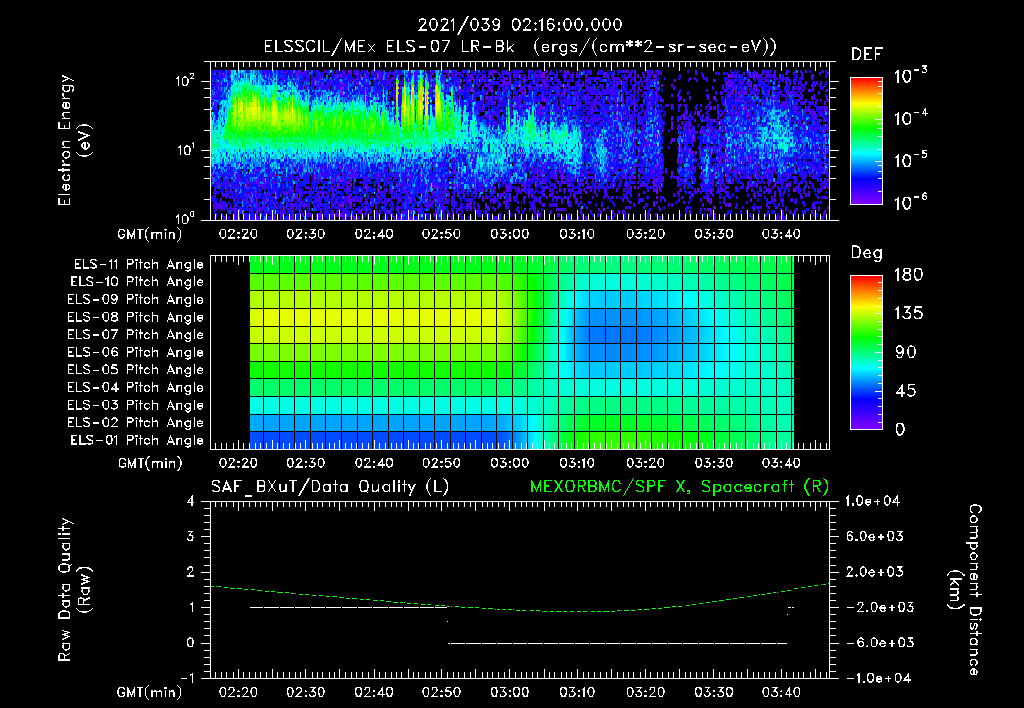Click the SAF_BXuT/Data Quality (L) label
The image size is (1024, 708).
[330, 487]
